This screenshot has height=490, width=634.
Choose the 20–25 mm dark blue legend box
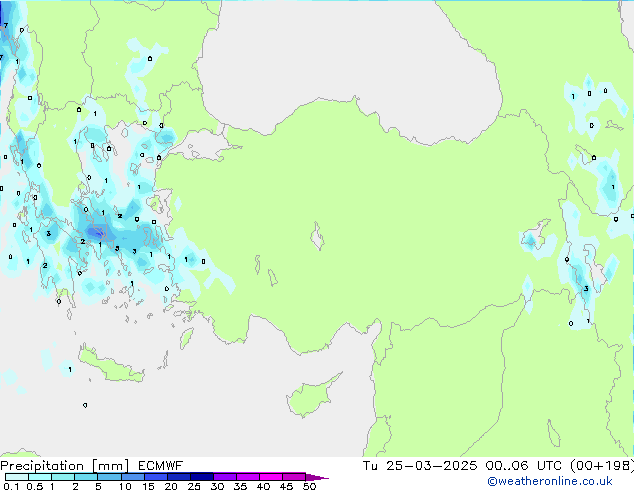tap(178, 477)
